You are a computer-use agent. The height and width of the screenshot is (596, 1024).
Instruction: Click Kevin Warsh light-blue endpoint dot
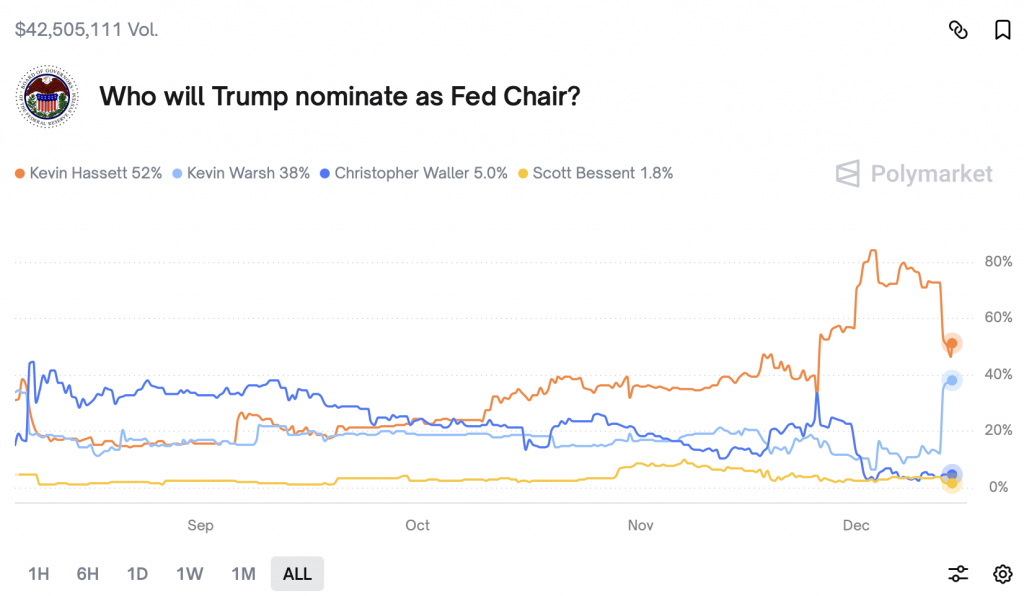click(x=952, y=380)
